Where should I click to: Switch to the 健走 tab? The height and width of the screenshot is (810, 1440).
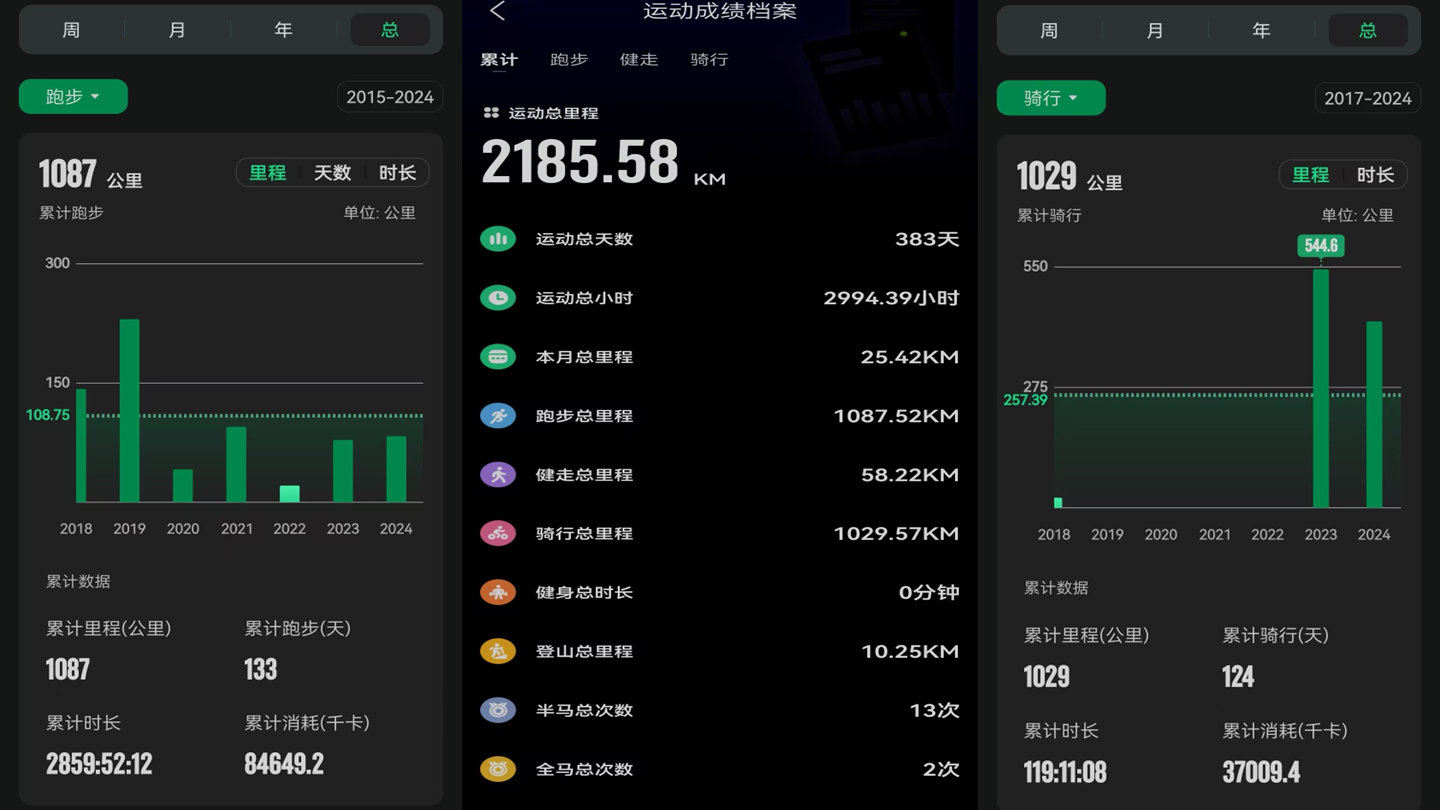point(639,60)
